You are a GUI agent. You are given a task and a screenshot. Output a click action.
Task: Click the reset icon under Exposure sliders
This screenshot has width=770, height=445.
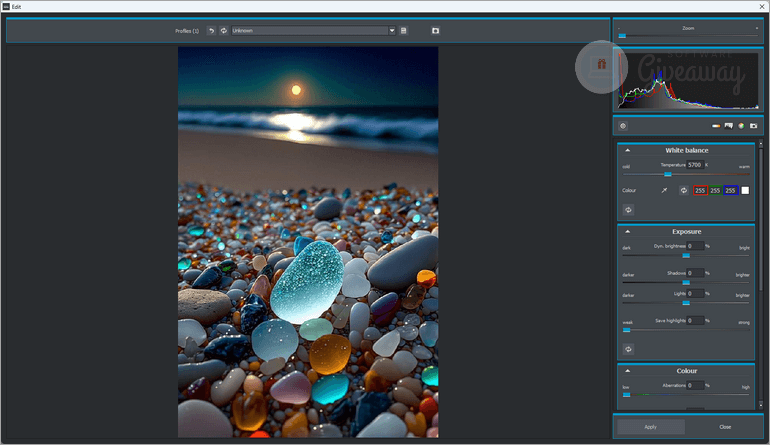[628, 349]
